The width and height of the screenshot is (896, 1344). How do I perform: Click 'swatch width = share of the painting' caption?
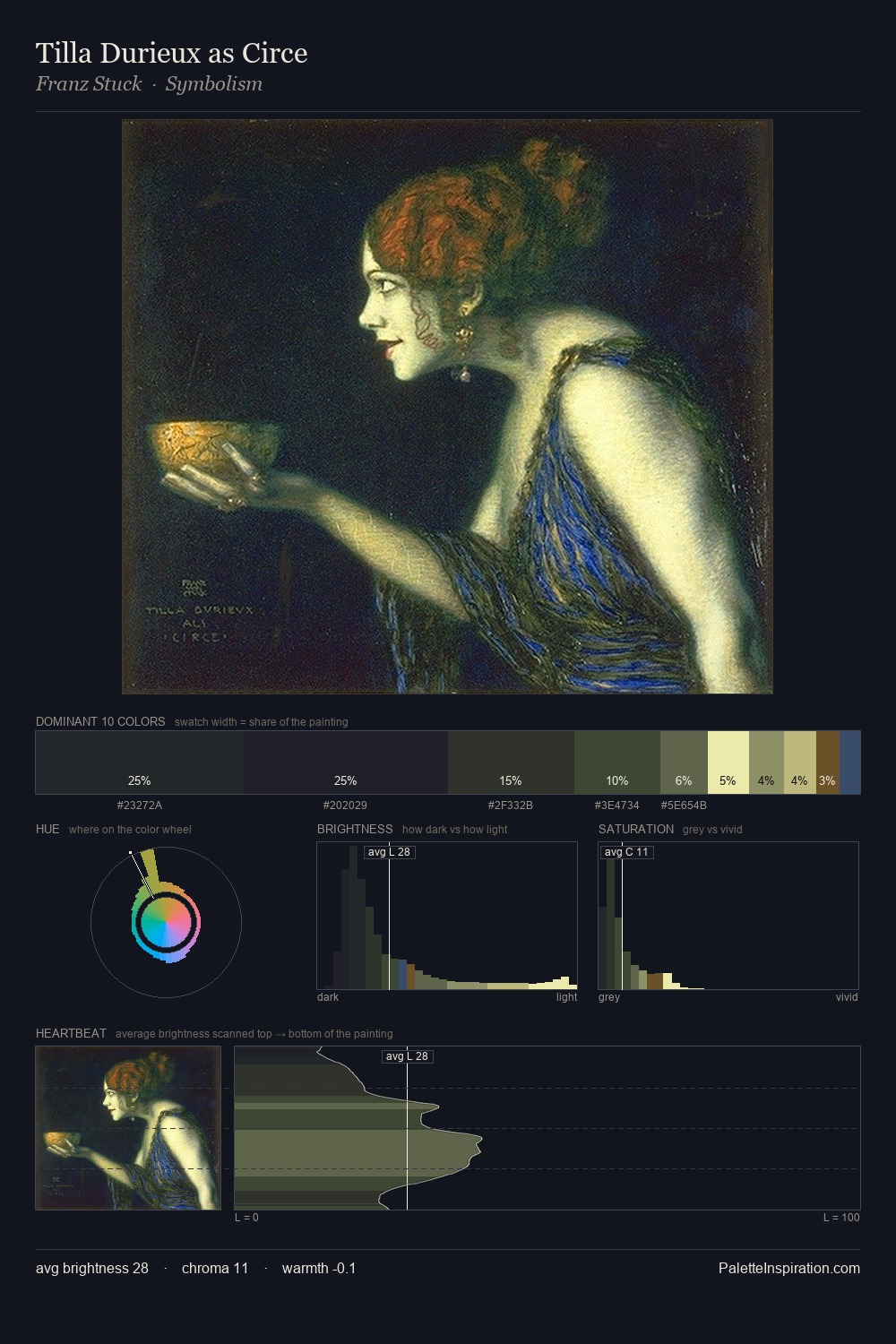(x=262, y=722)
